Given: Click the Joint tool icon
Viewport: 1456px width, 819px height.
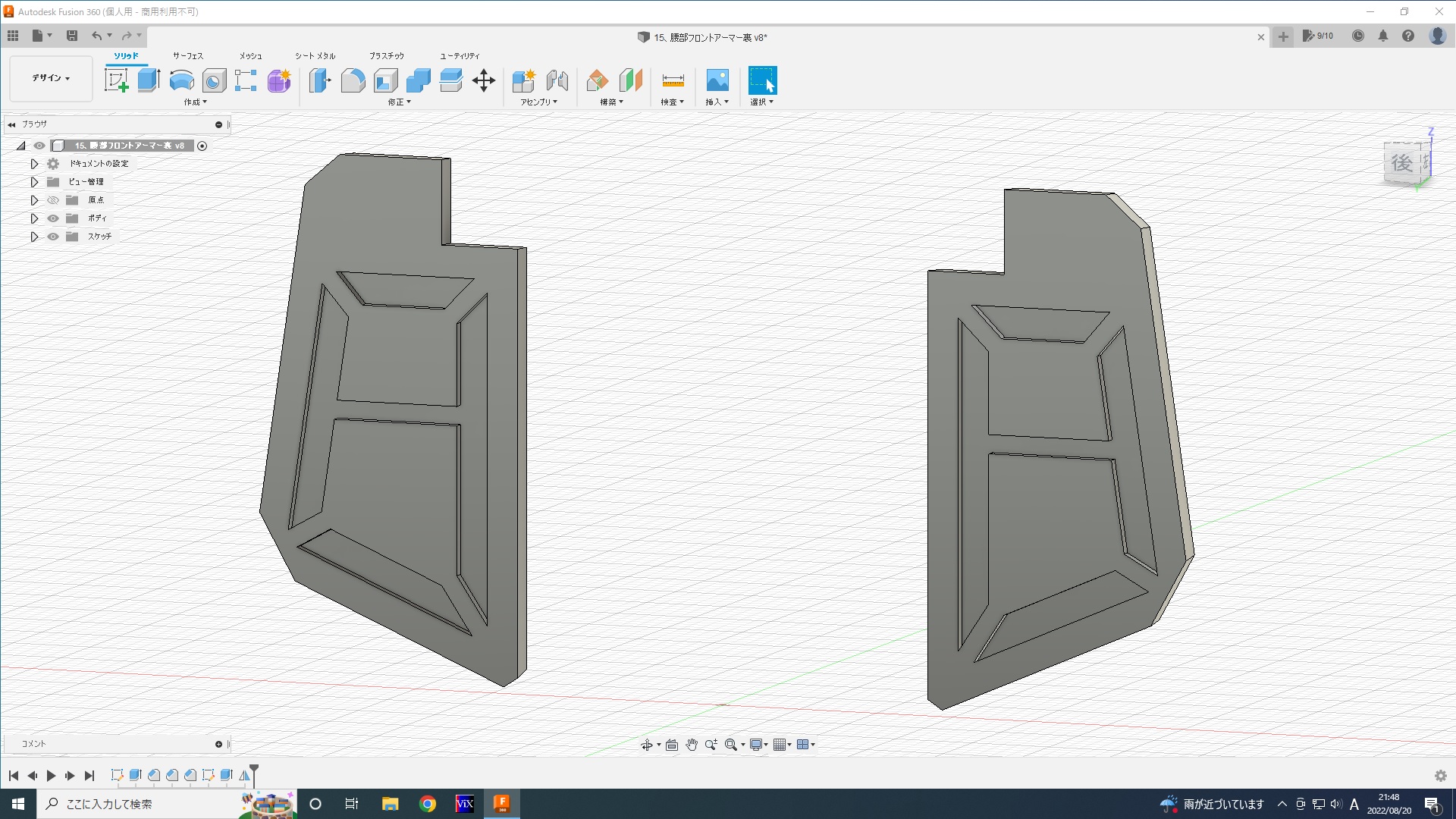Looking at the screenshot, I should tap(557, 80).
